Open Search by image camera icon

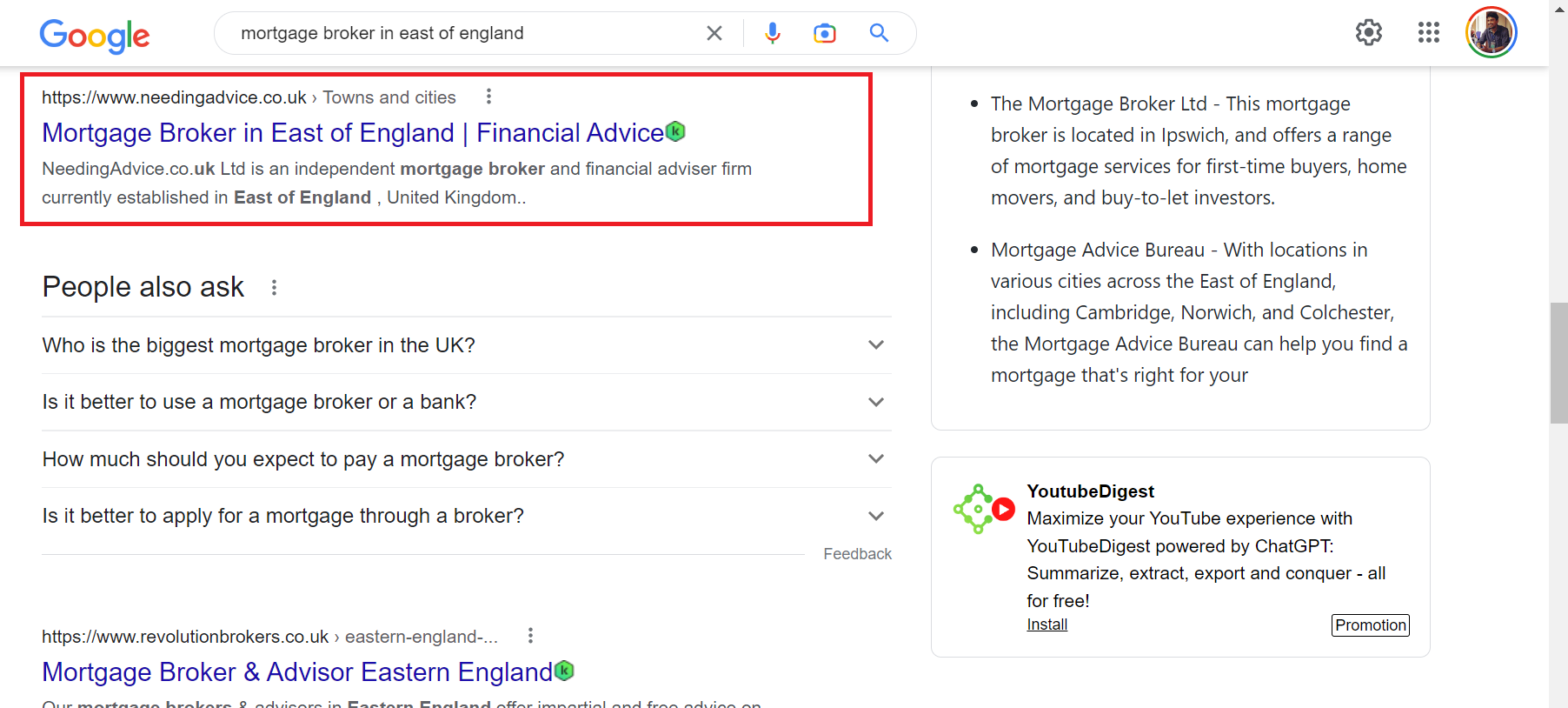point(824,33)
